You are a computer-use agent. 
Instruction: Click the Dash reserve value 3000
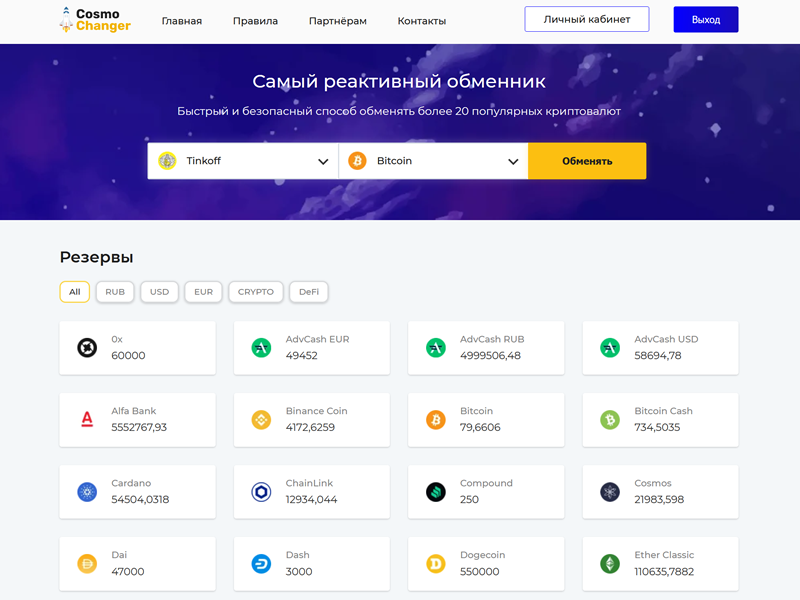(299, 572)
